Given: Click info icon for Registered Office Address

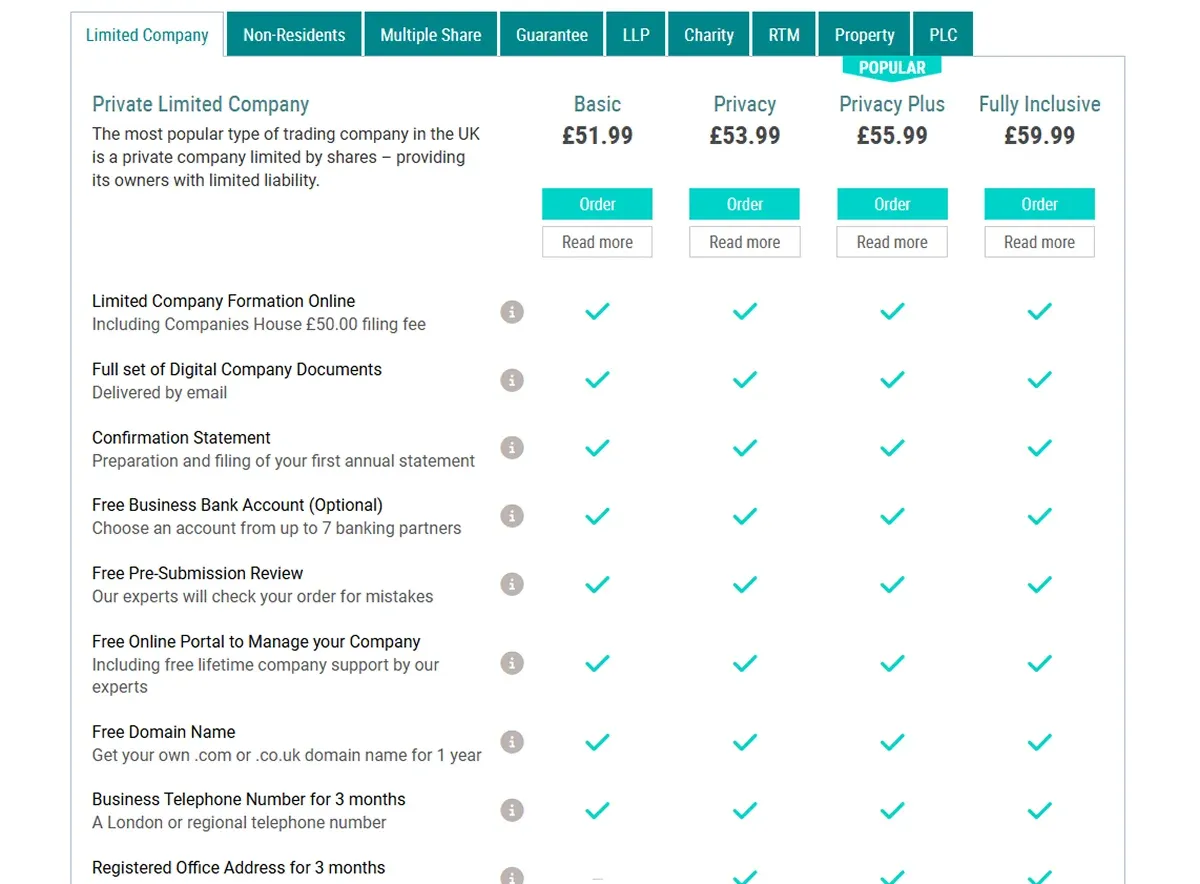Looking at the screenshot, I should 512,876.
